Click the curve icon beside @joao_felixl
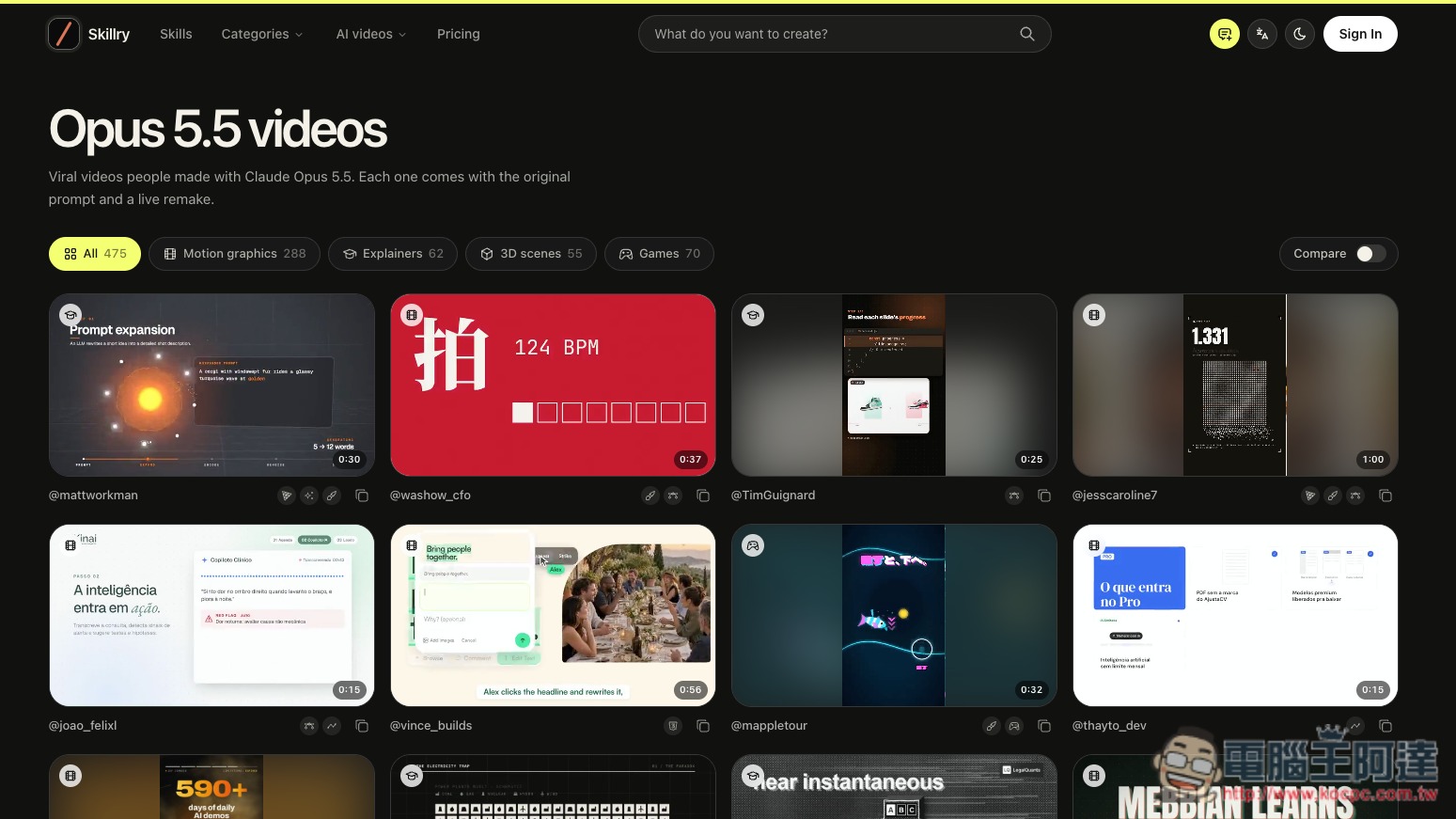Viewport: 1456px width, 819px height. pos(309,726)
